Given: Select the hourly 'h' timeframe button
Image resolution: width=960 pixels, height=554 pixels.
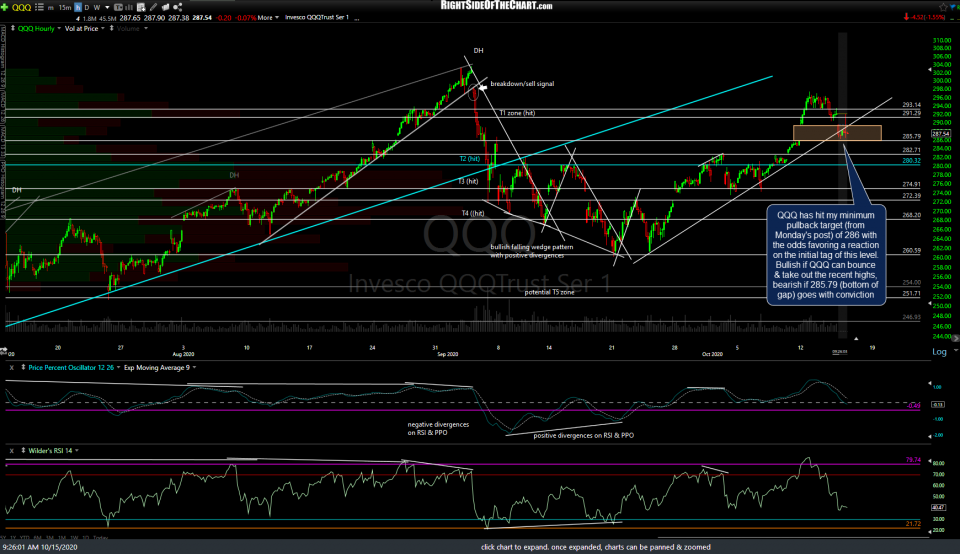Looking at the screenshot, I should pyautogui.click(x=78, y=7).
